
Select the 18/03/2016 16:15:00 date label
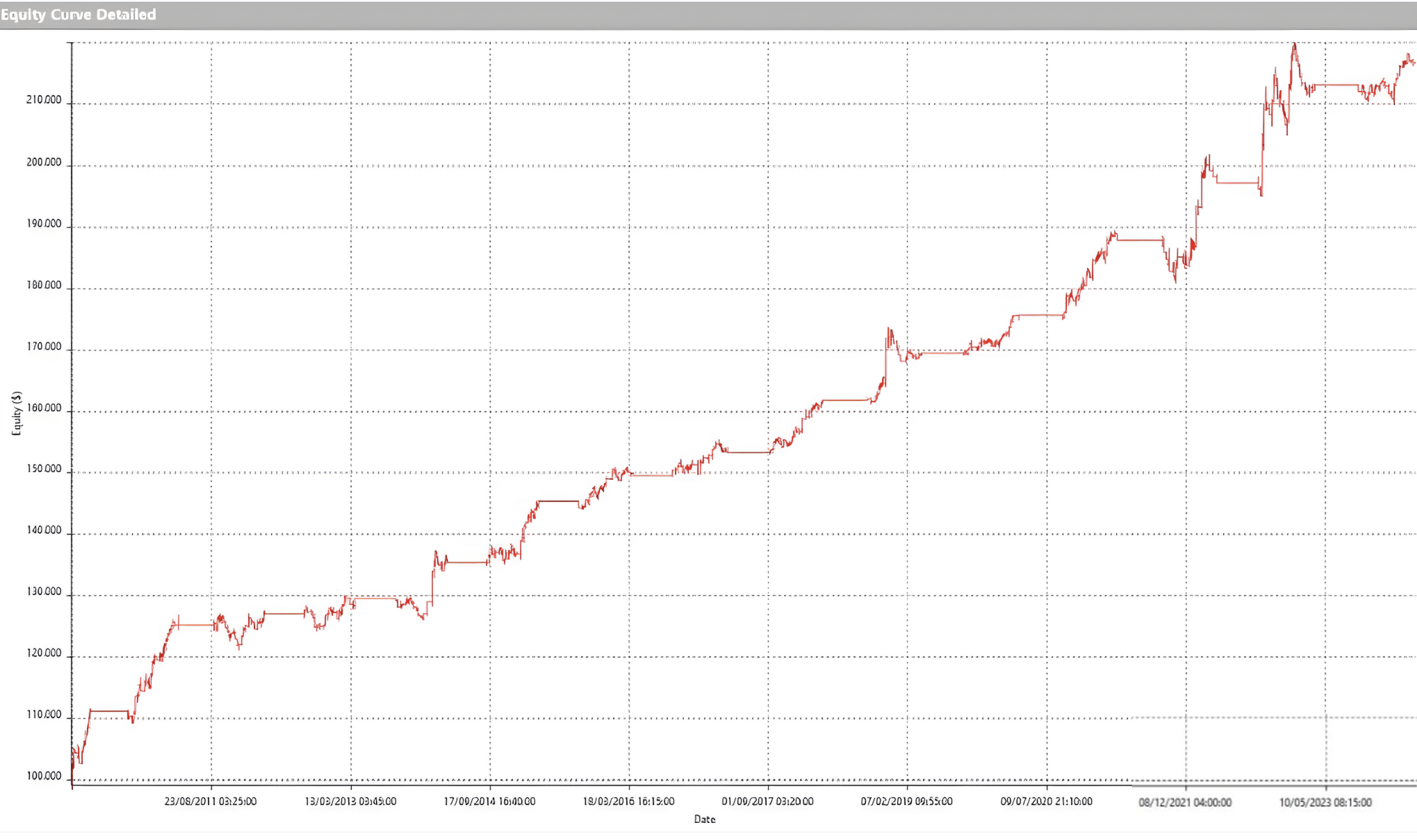[x=629, y=801]
